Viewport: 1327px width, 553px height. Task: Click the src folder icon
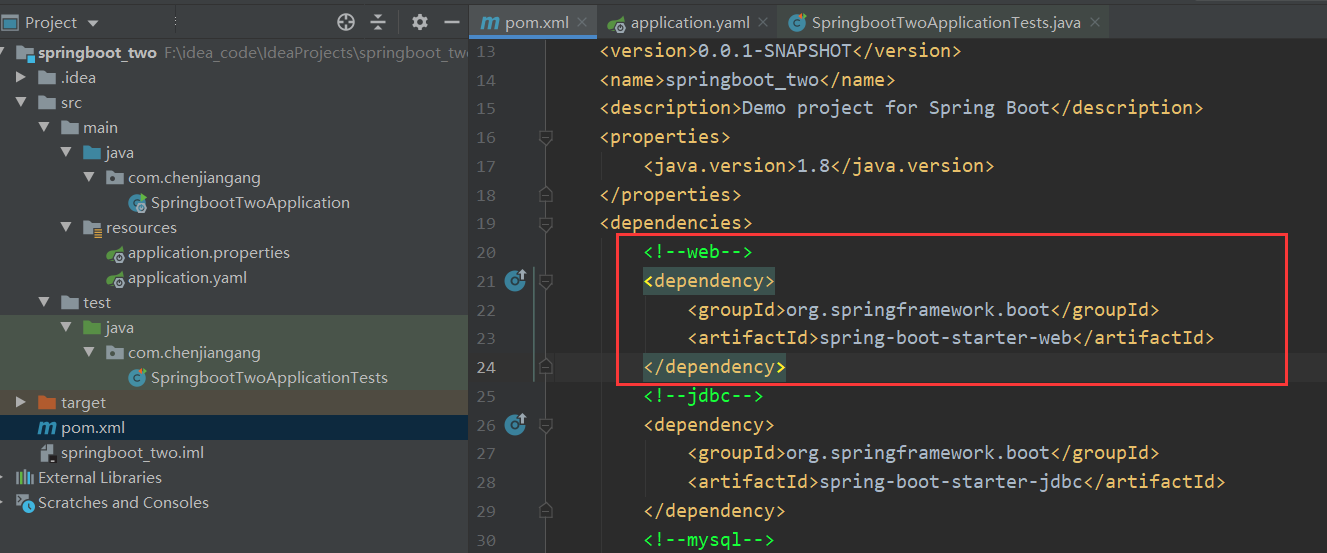pyautogui.click(x=46, y=103)
